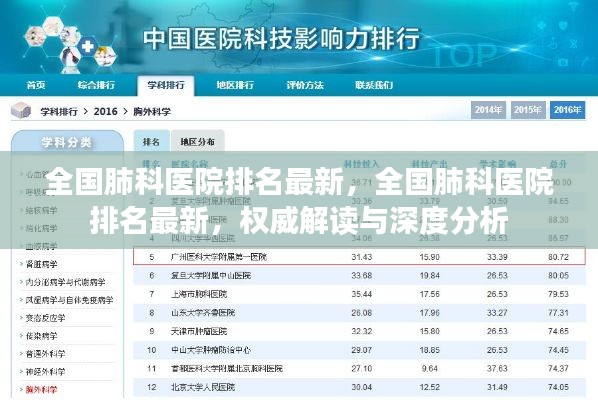Image resolution: width=598 pixels, height=400 pixels.
Task: Open 风湿病学与自体免疫病学 in the sidebar
Action: [x=69, y=300]
